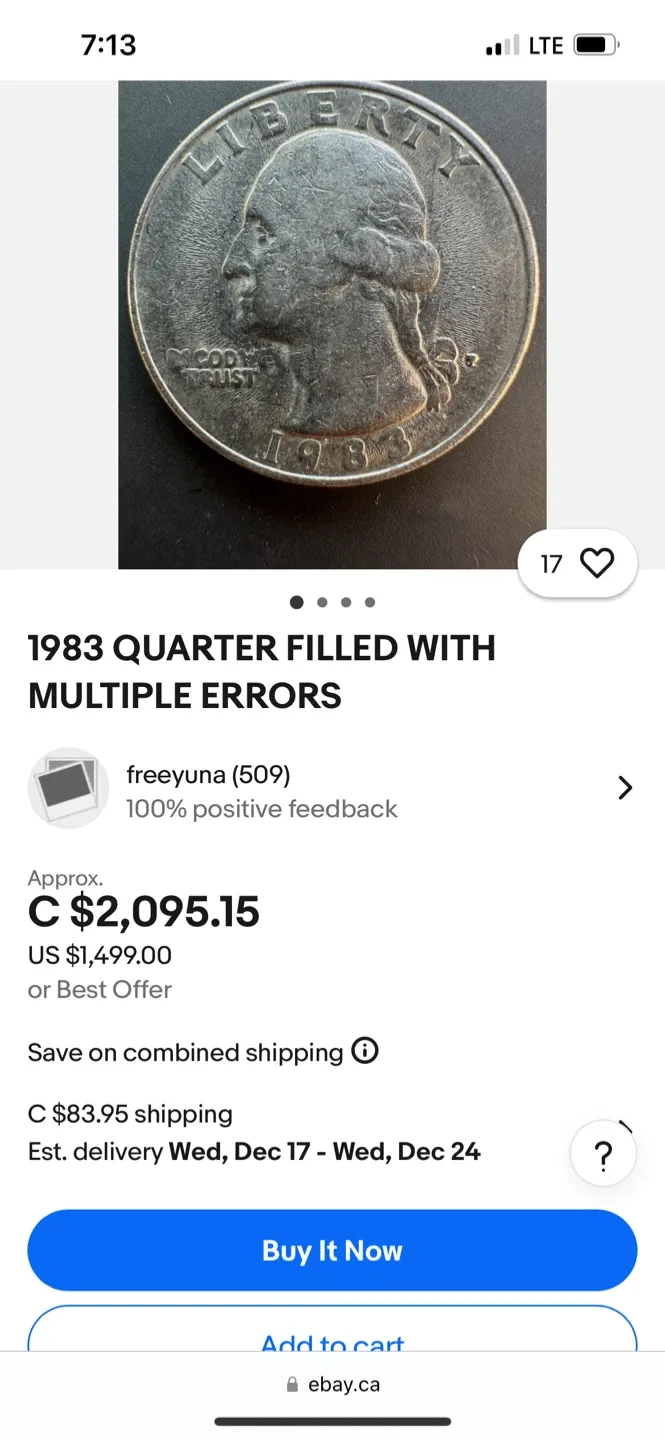
Task: Open combined shipping info icon
Action: click(365, 1051)
